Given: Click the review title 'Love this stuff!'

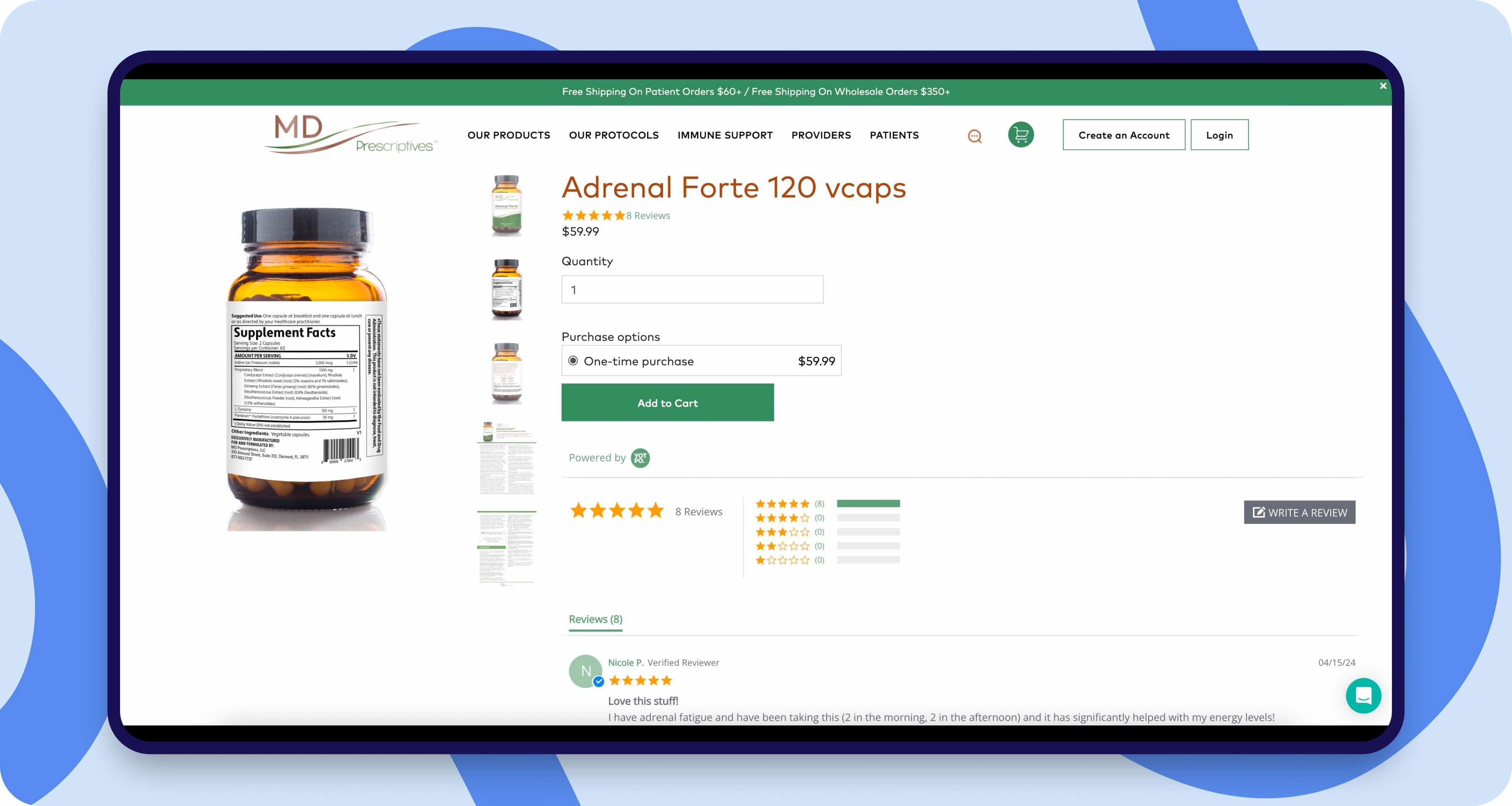Looking at the screenshot, I should 643,701.
